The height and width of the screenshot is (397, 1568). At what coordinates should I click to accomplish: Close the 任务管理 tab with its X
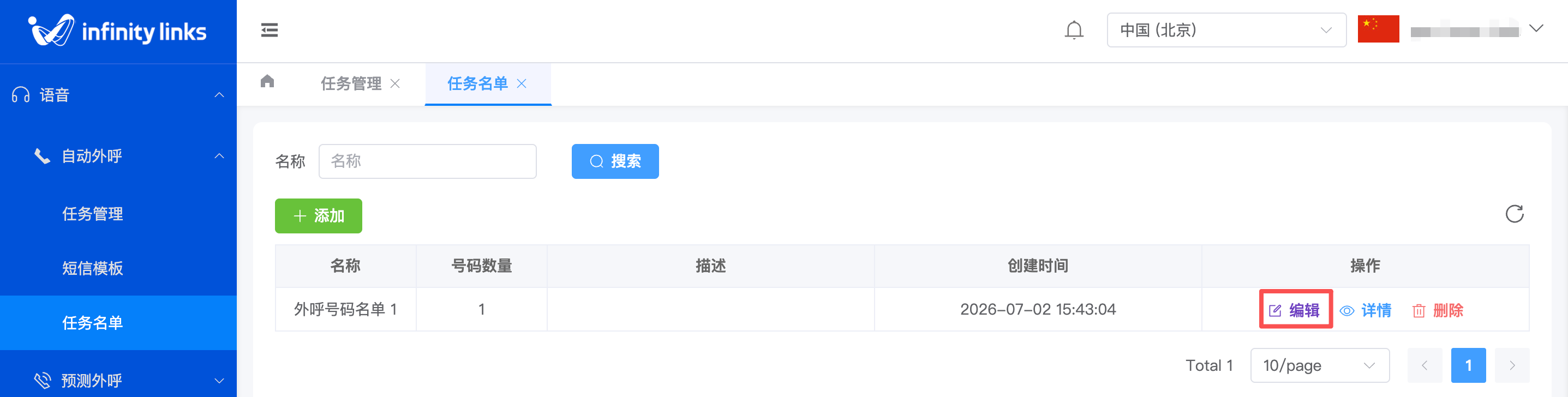pos(395,83)
